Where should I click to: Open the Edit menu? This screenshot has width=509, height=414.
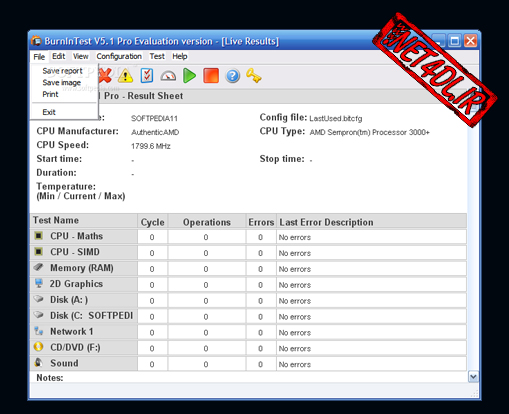coord(59,56)
